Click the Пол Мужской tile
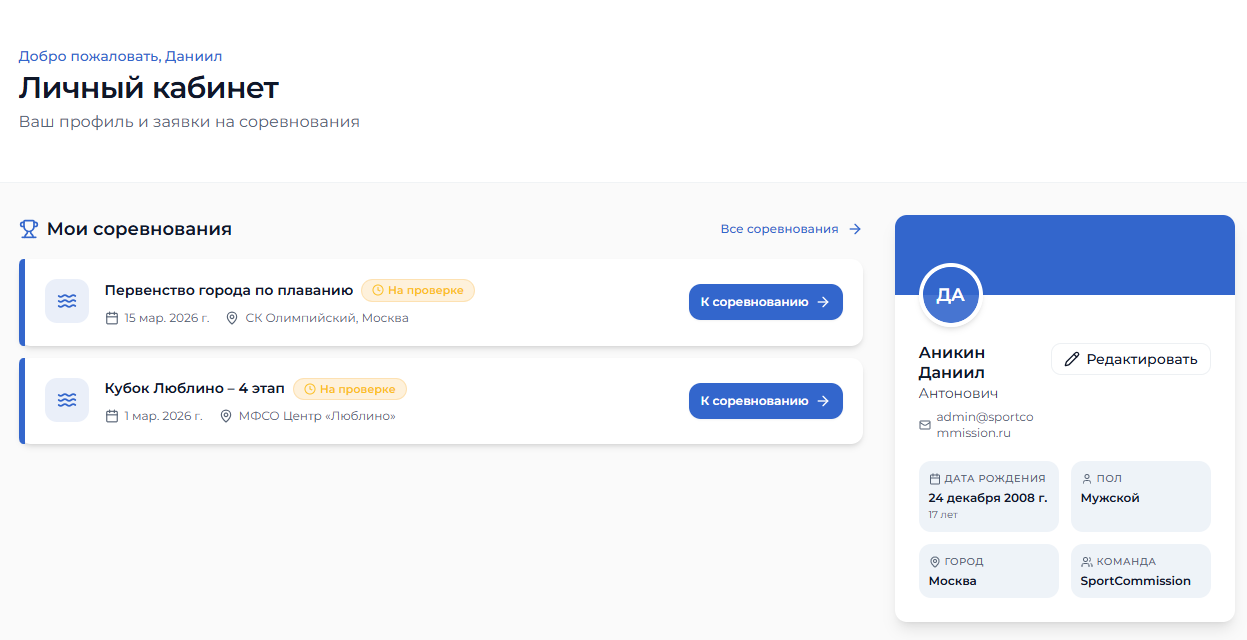This screenshot has width=1247, height=640. click(1140, 496)
